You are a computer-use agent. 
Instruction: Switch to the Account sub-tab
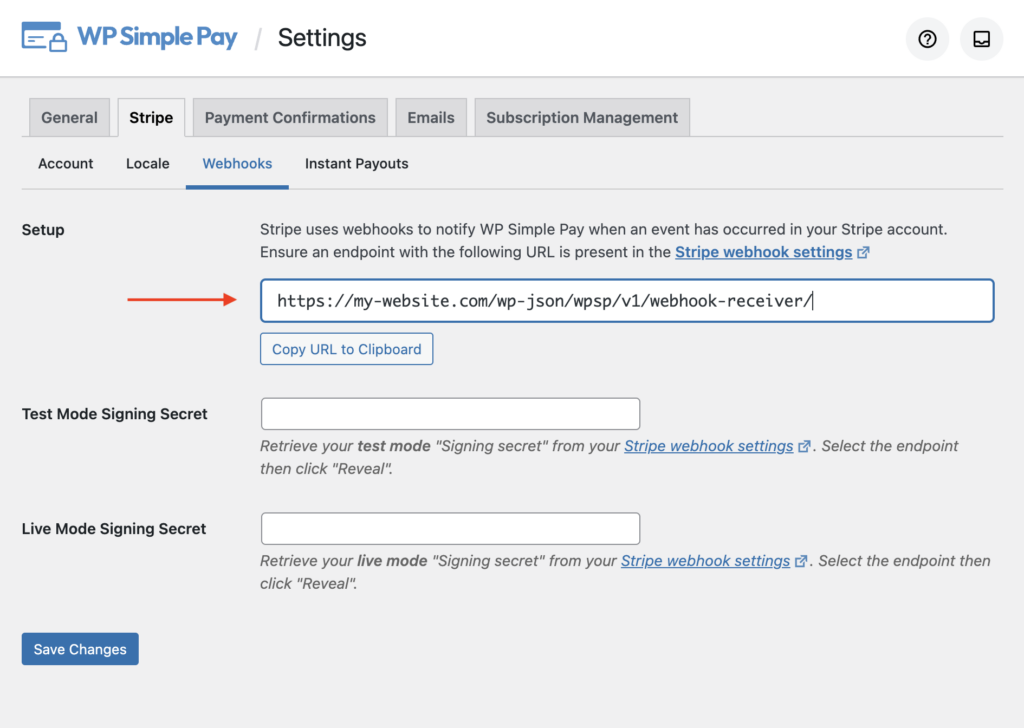(x=66, y=163)
